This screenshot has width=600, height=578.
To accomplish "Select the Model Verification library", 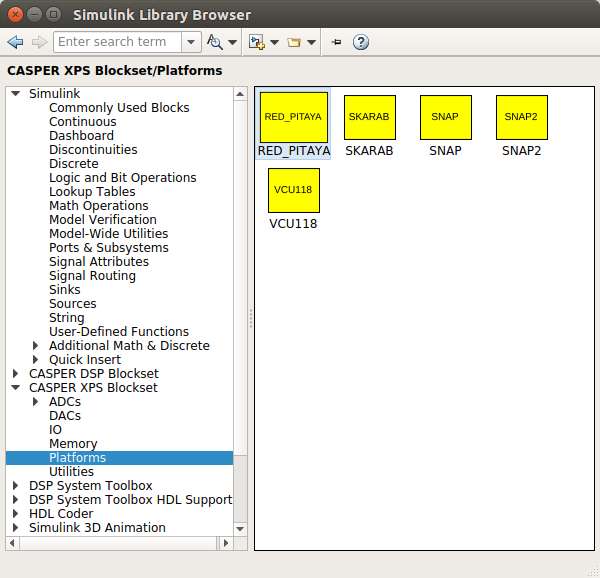I will 103,220.
